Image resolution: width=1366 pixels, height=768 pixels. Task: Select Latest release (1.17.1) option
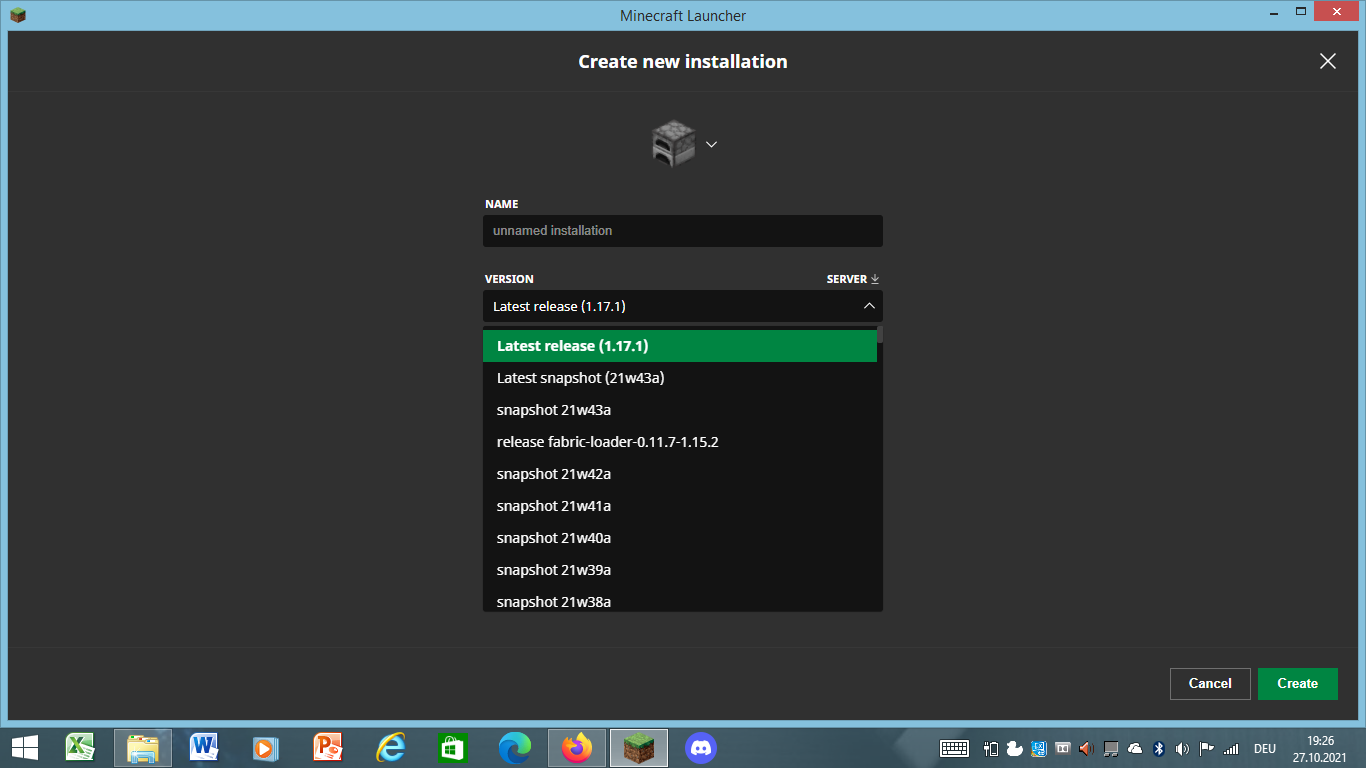pyautogui.click(x=679, y=346)
